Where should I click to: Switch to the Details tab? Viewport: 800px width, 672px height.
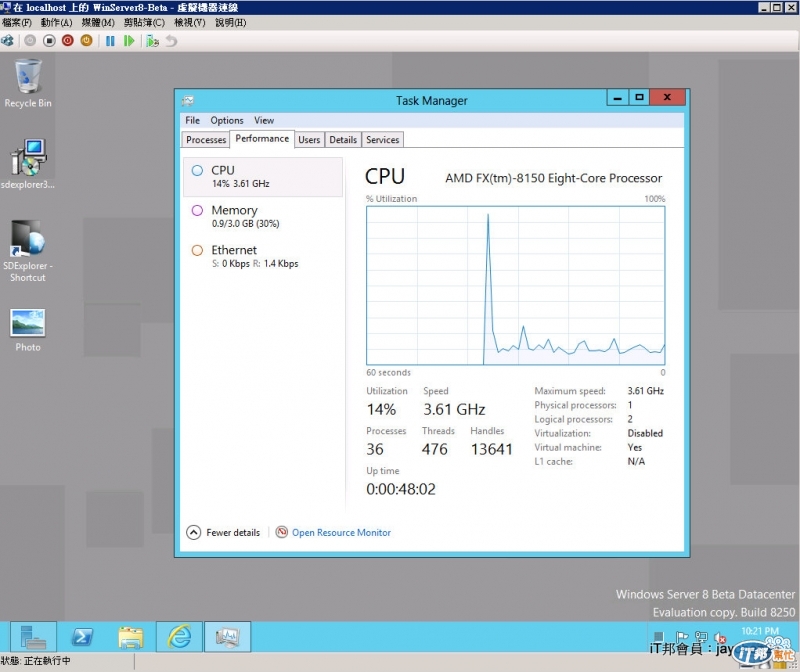coord(343,140)
